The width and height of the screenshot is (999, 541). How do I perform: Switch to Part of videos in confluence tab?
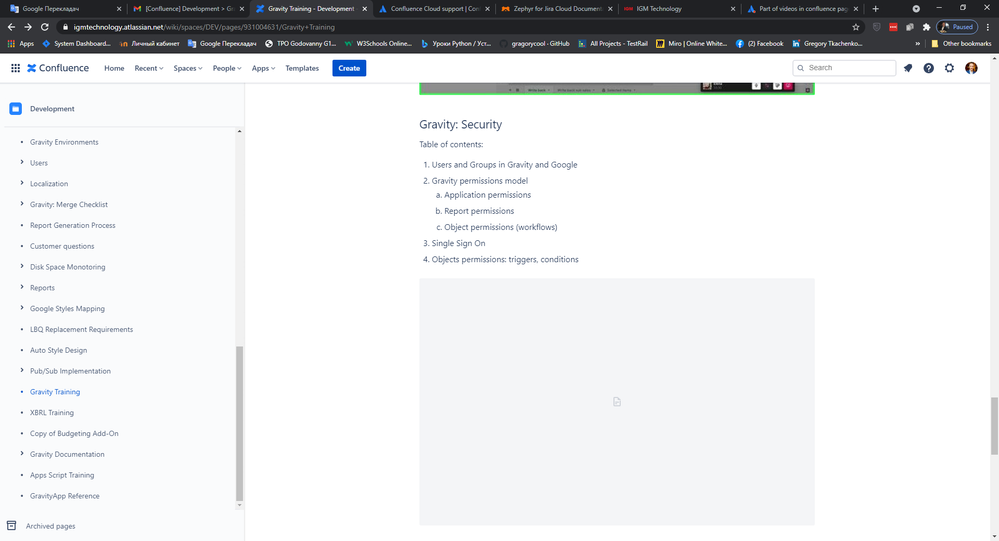tap(803, 9)
